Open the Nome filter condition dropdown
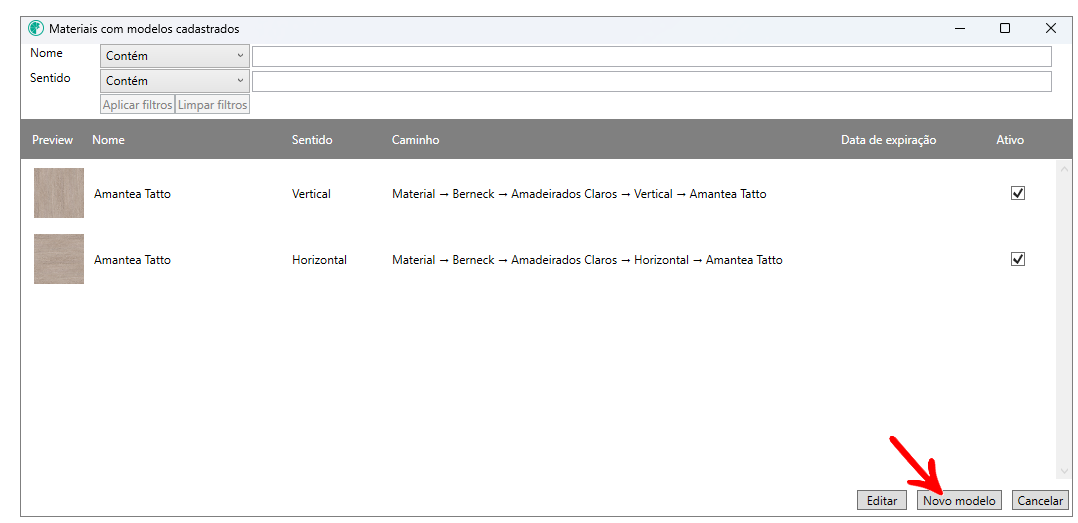The height and width of the screenshot is (523, 1078). (x=175, y=56)
